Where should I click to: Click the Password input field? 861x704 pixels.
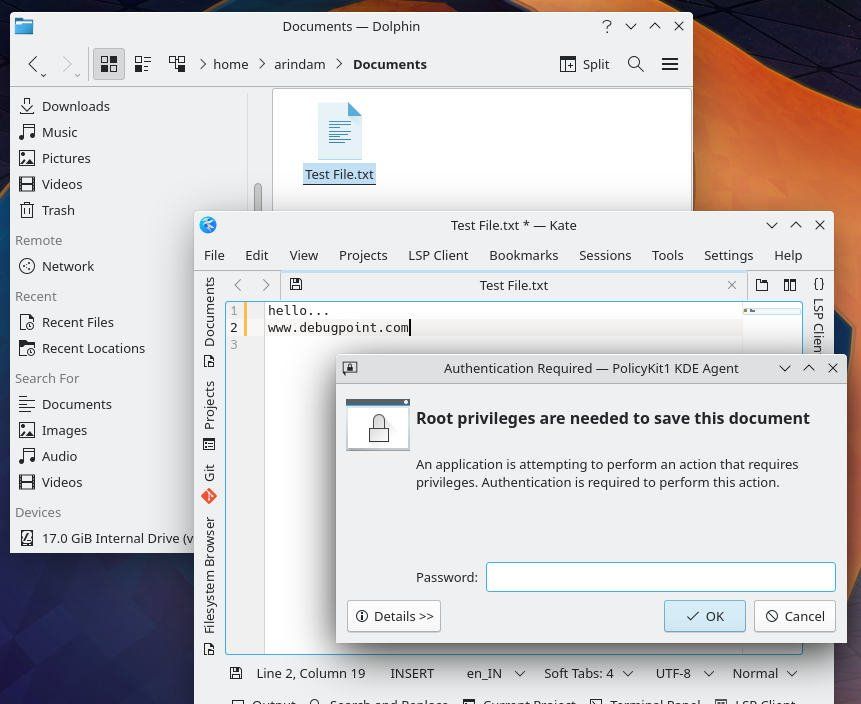660,577
